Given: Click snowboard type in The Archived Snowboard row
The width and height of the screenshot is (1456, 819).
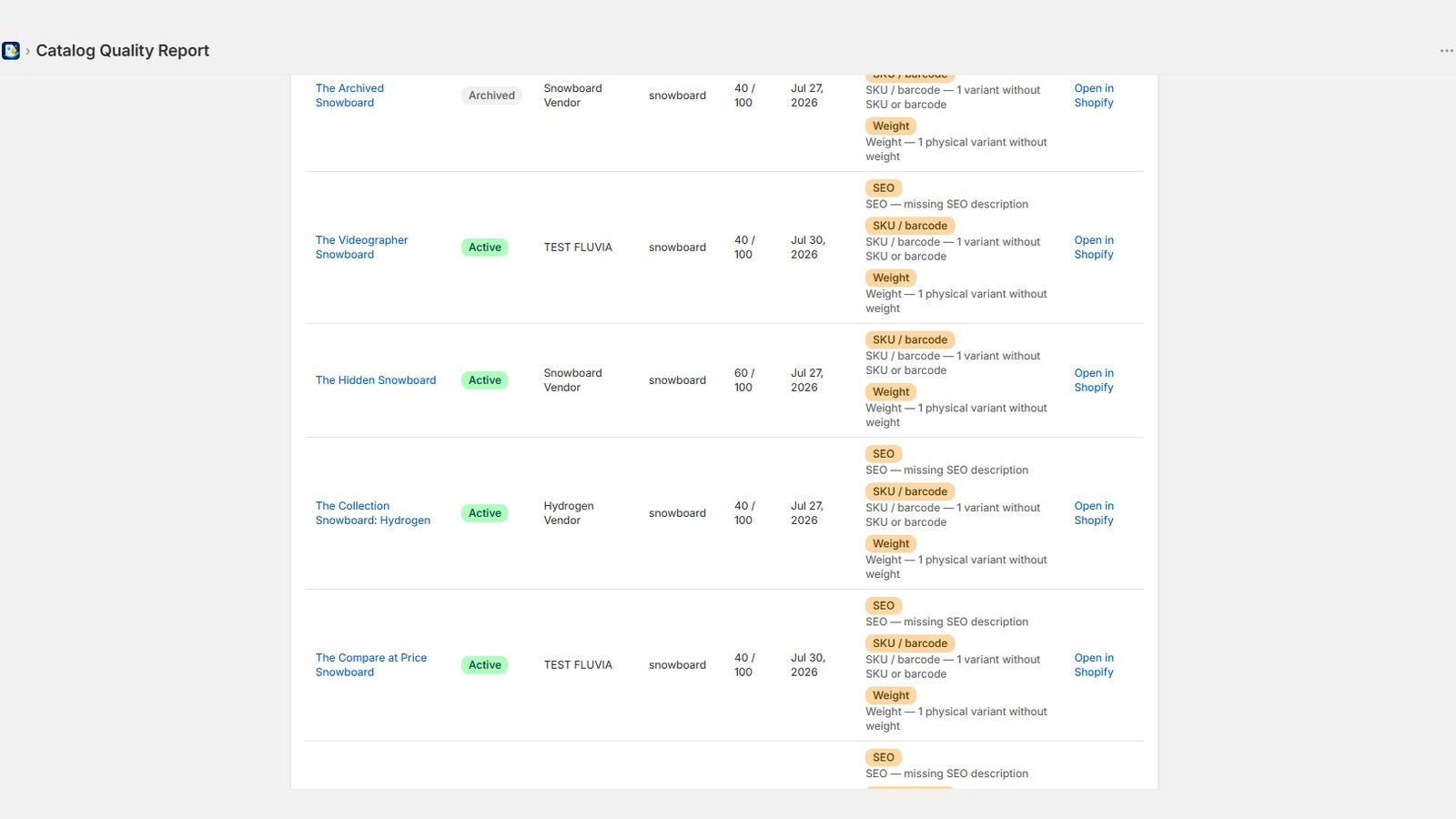Looking at the screenshot, I should click(677, 96).
